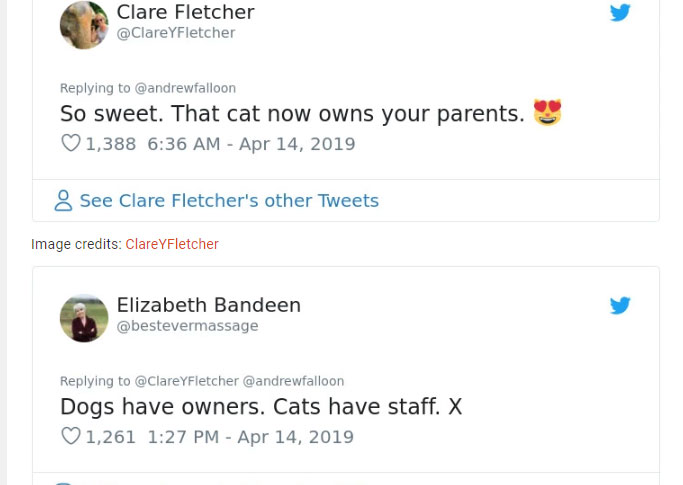The width and height of the screenshot is (683, 485).
Task: Visit the @bestevermassage handle
Action: [x=187, y=326]
